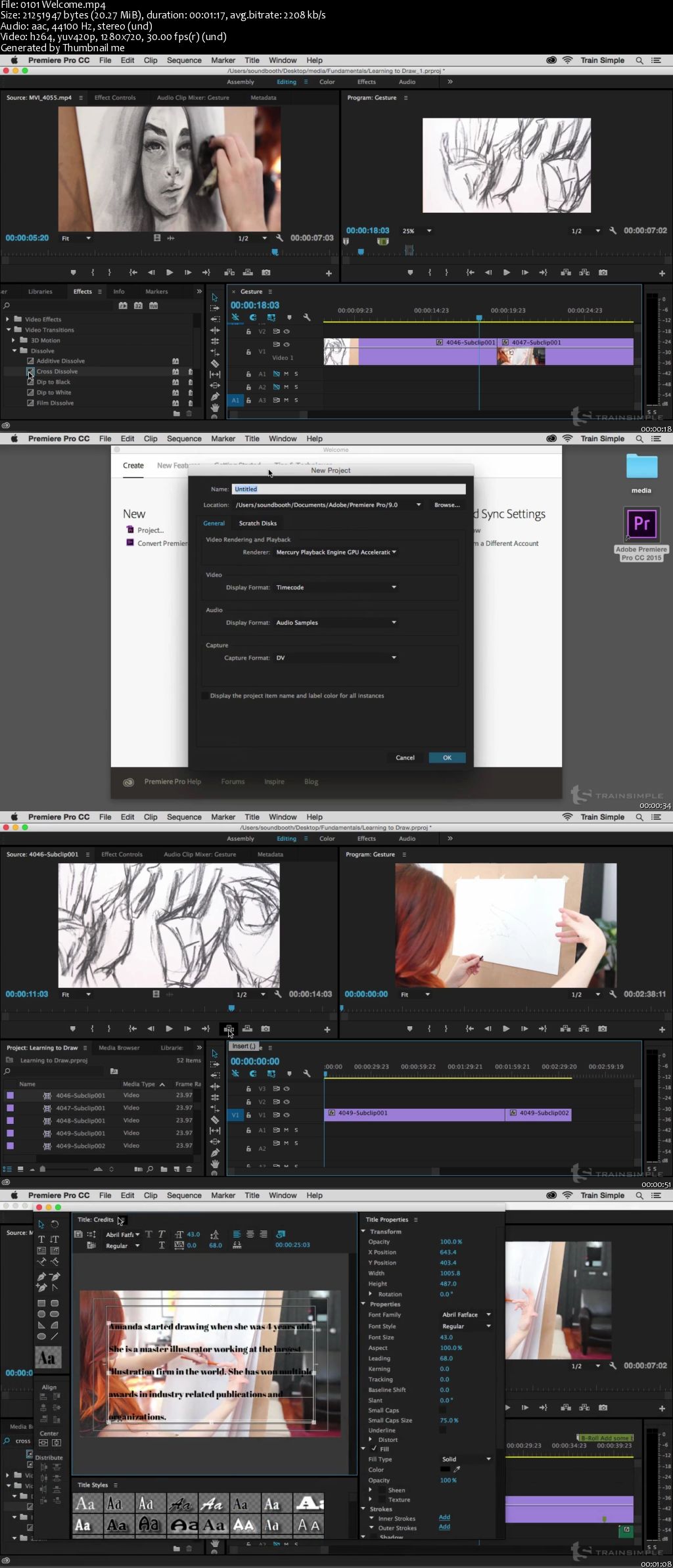
Task: Toggle the italic T button in the Title Credits toolbar
Action: (x=162, y=1234)
